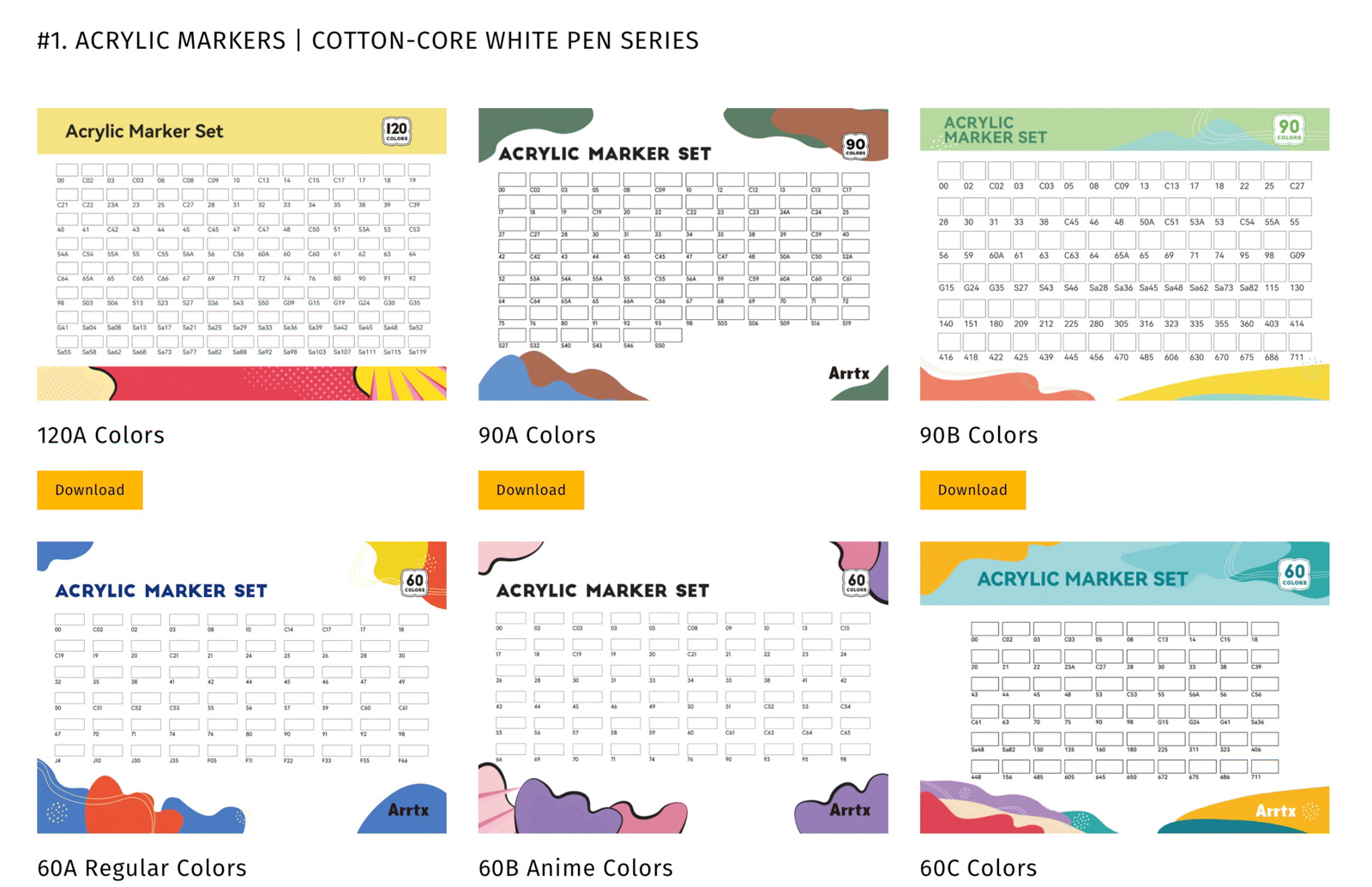
Task: Select the 60B Anime Colors title
Action: pyautogui.click(x=575, y=868)
